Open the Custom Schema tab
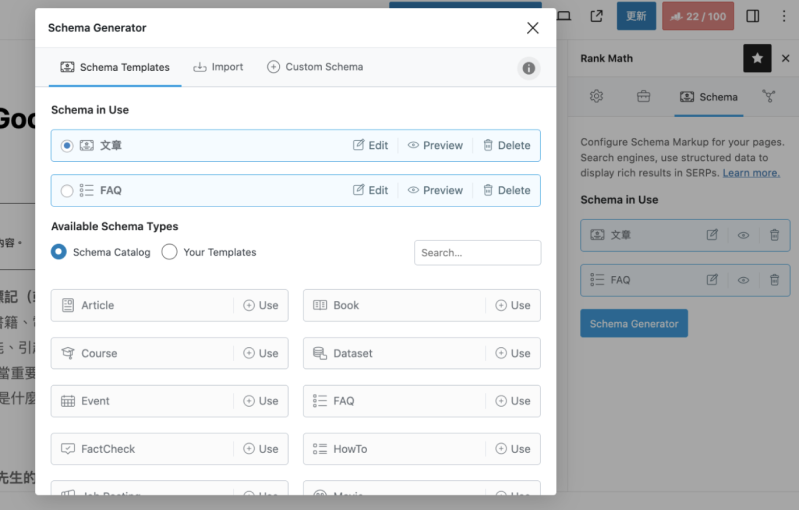The width and height of the screenshot is (799, 510). [x=315, y=67]
